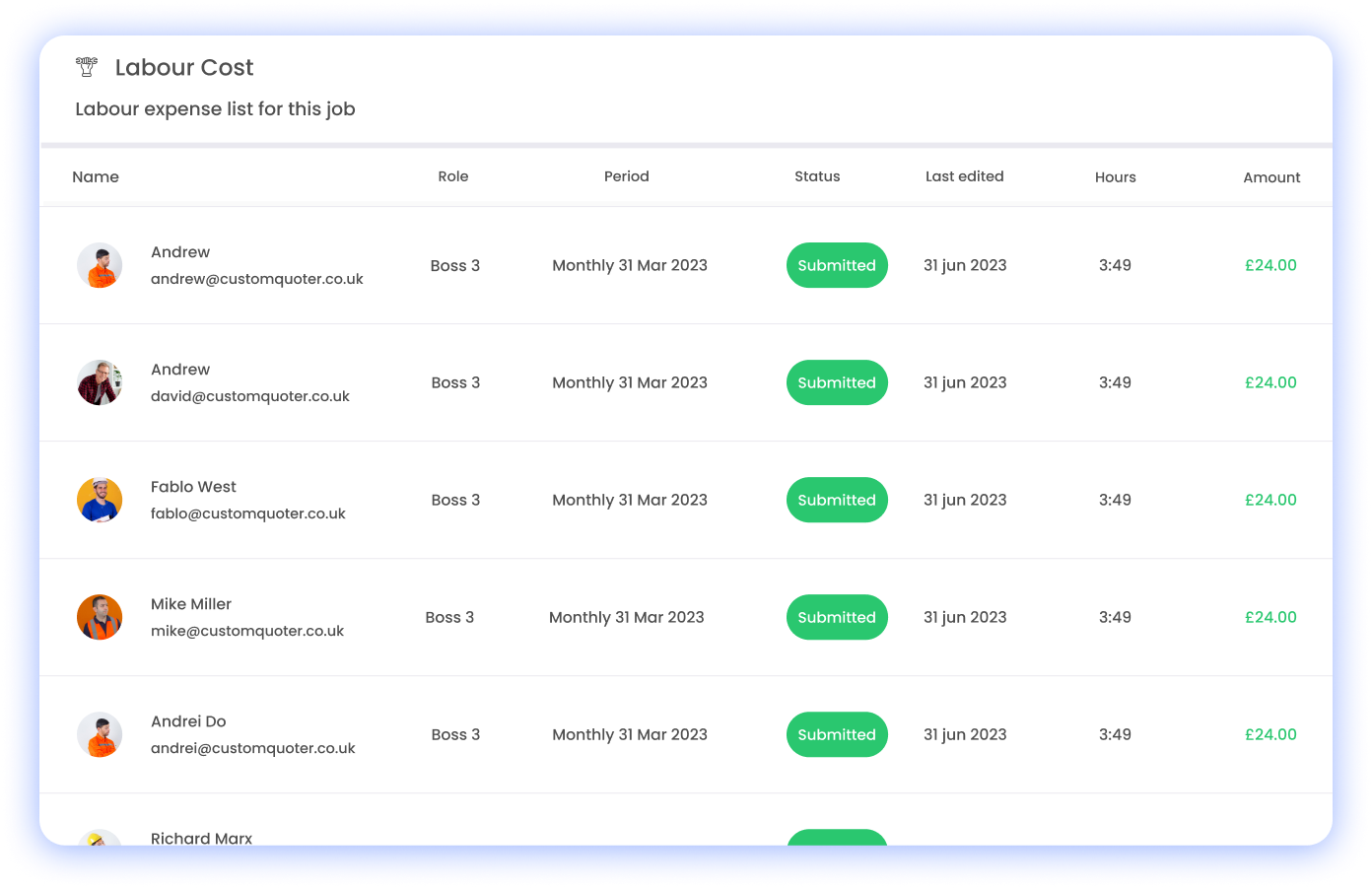Sort by Last edited column

coord(964,176)
